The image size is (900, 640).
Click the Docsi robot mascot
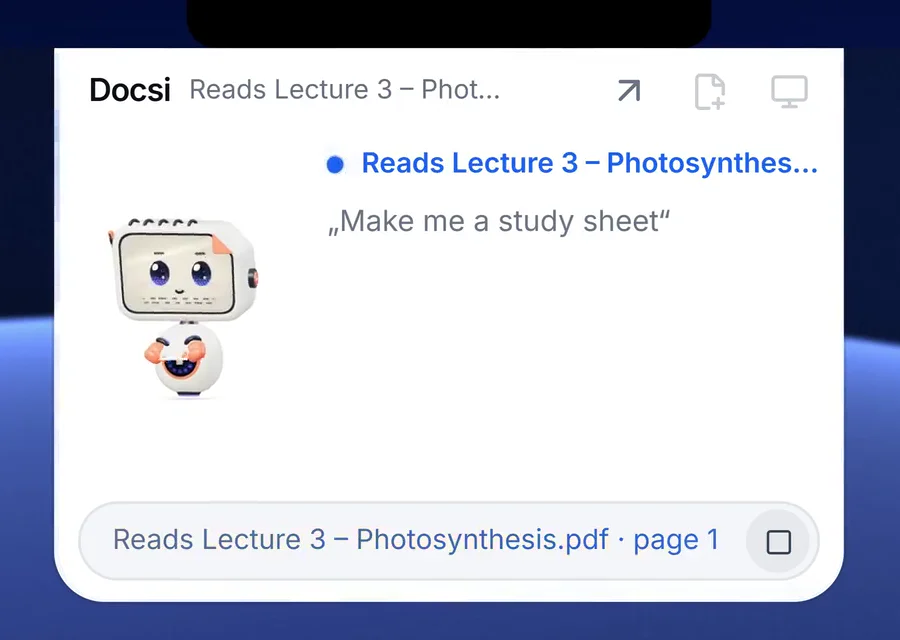coord(183,307)
